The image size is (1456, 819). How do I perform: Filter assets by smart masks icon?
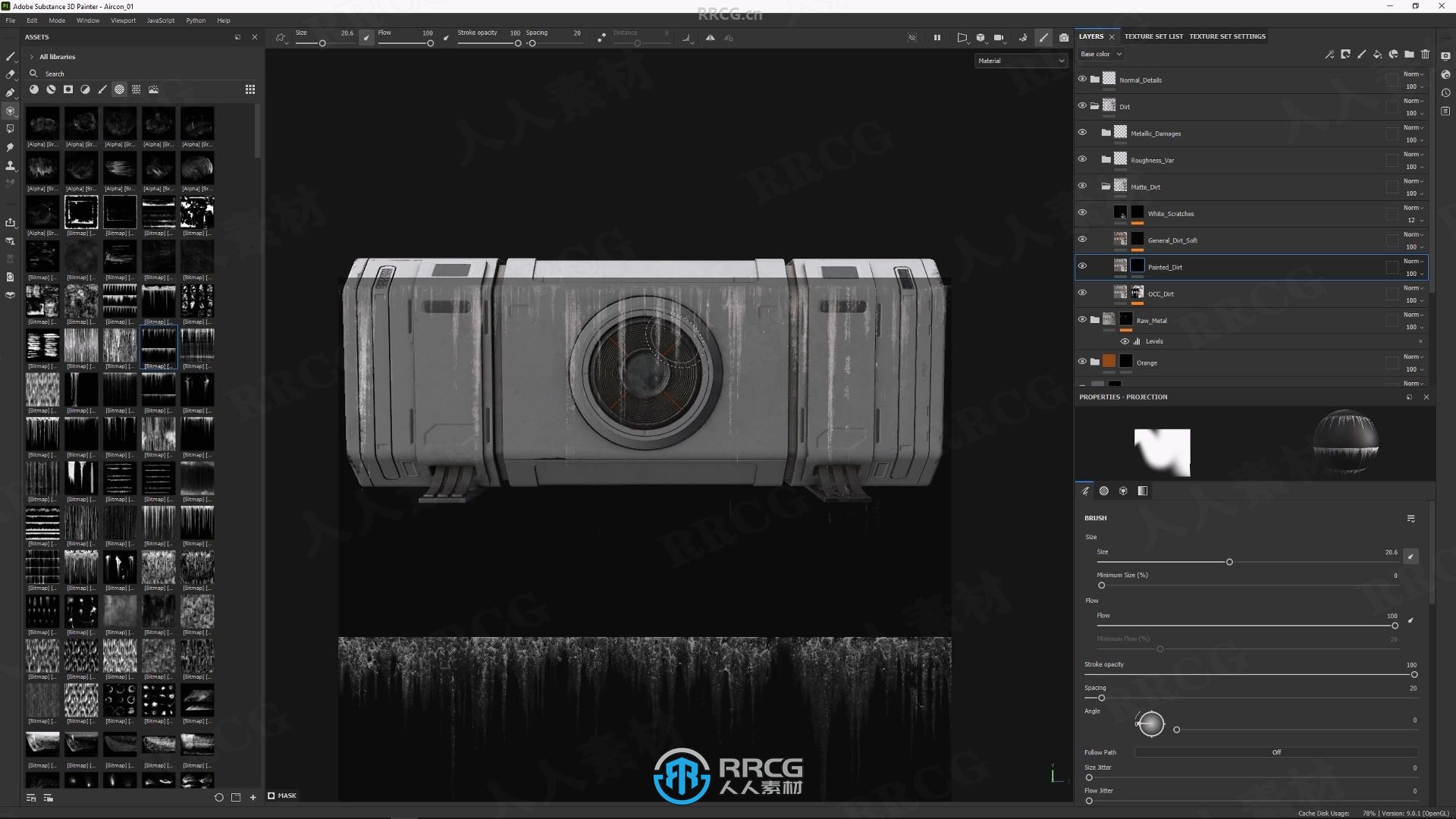[x=68, y=89]
